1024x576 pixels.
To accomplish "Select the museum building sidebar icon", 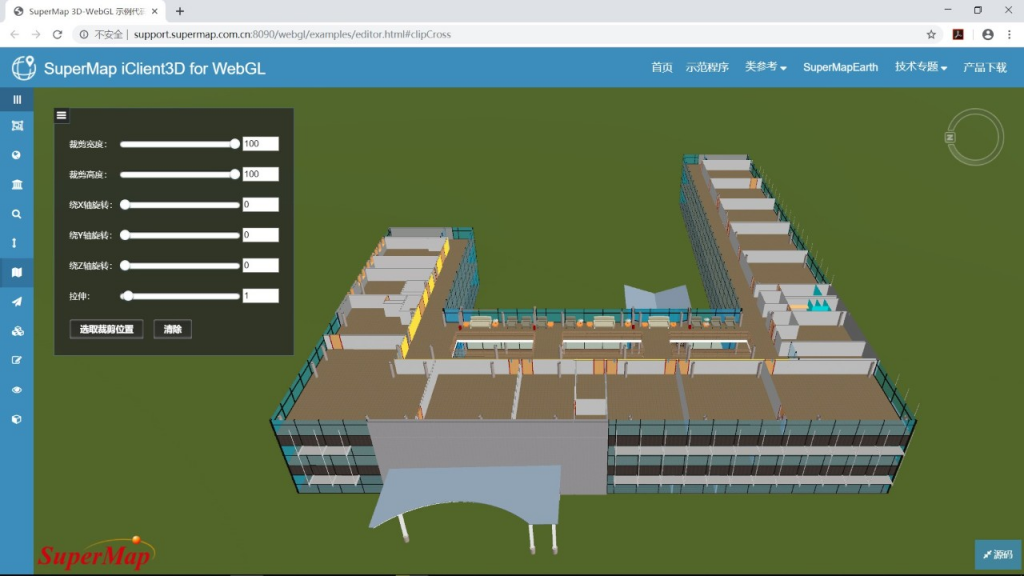I will pos(17,184).
